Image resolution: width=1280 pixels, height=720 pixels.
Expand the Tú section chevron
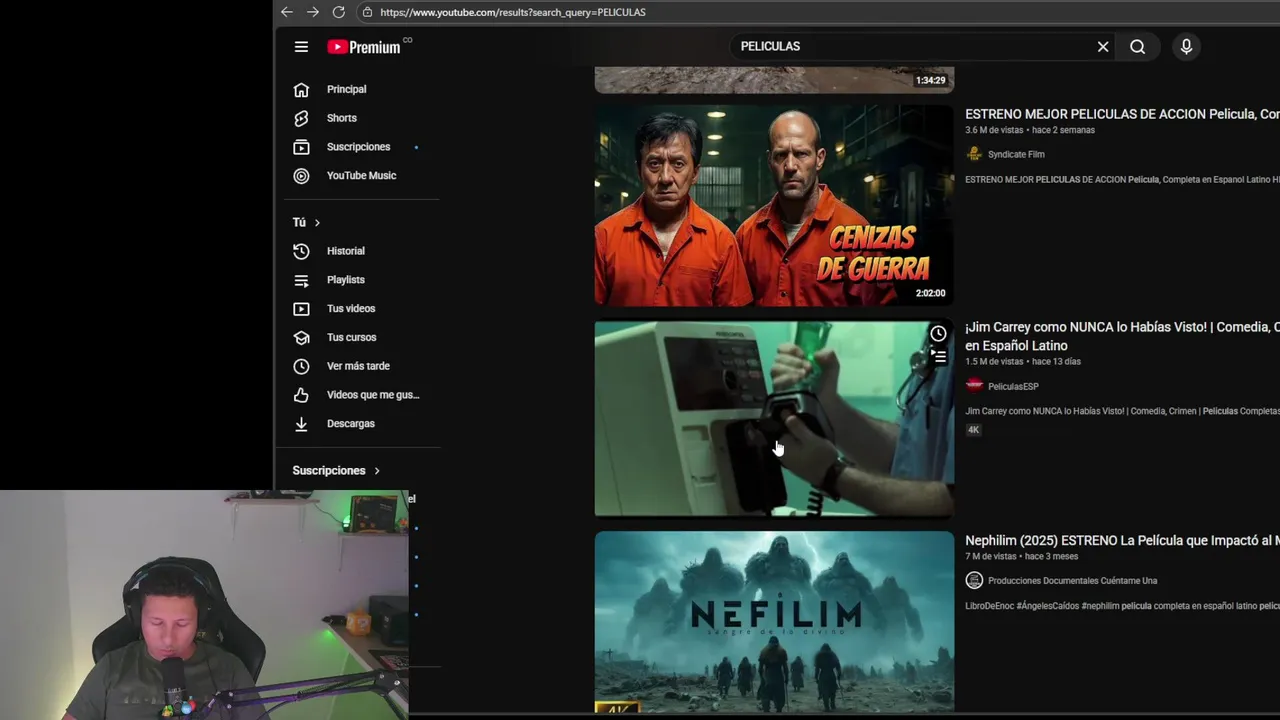pyautogui.click(x=317, y=222)
